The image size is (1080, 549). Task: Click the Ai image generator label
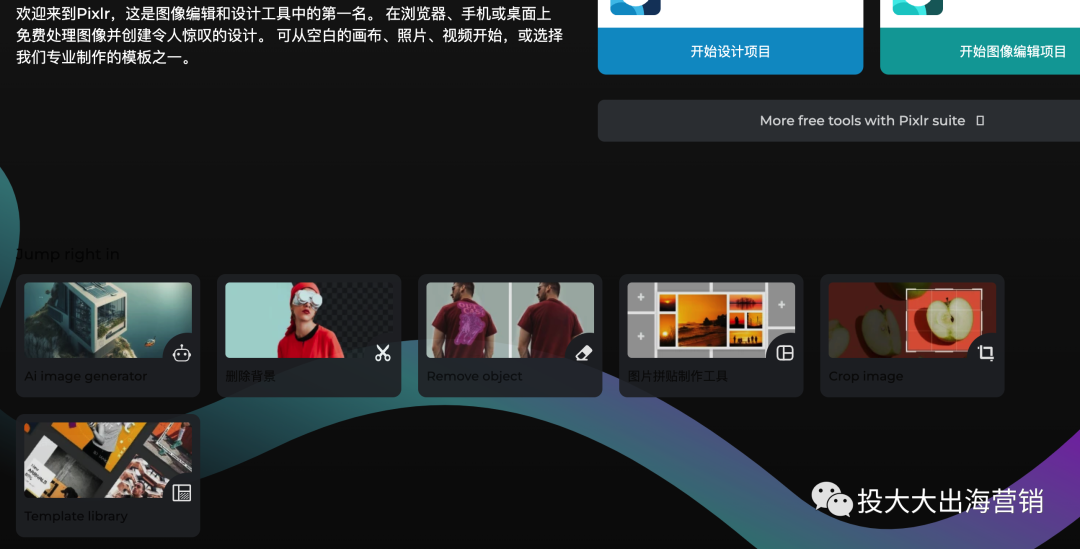tap(85, 376)
